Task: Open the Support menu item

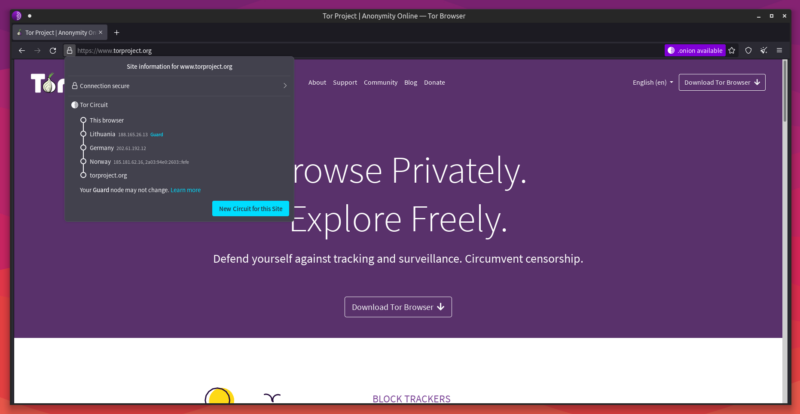Action: click(345, 83)
